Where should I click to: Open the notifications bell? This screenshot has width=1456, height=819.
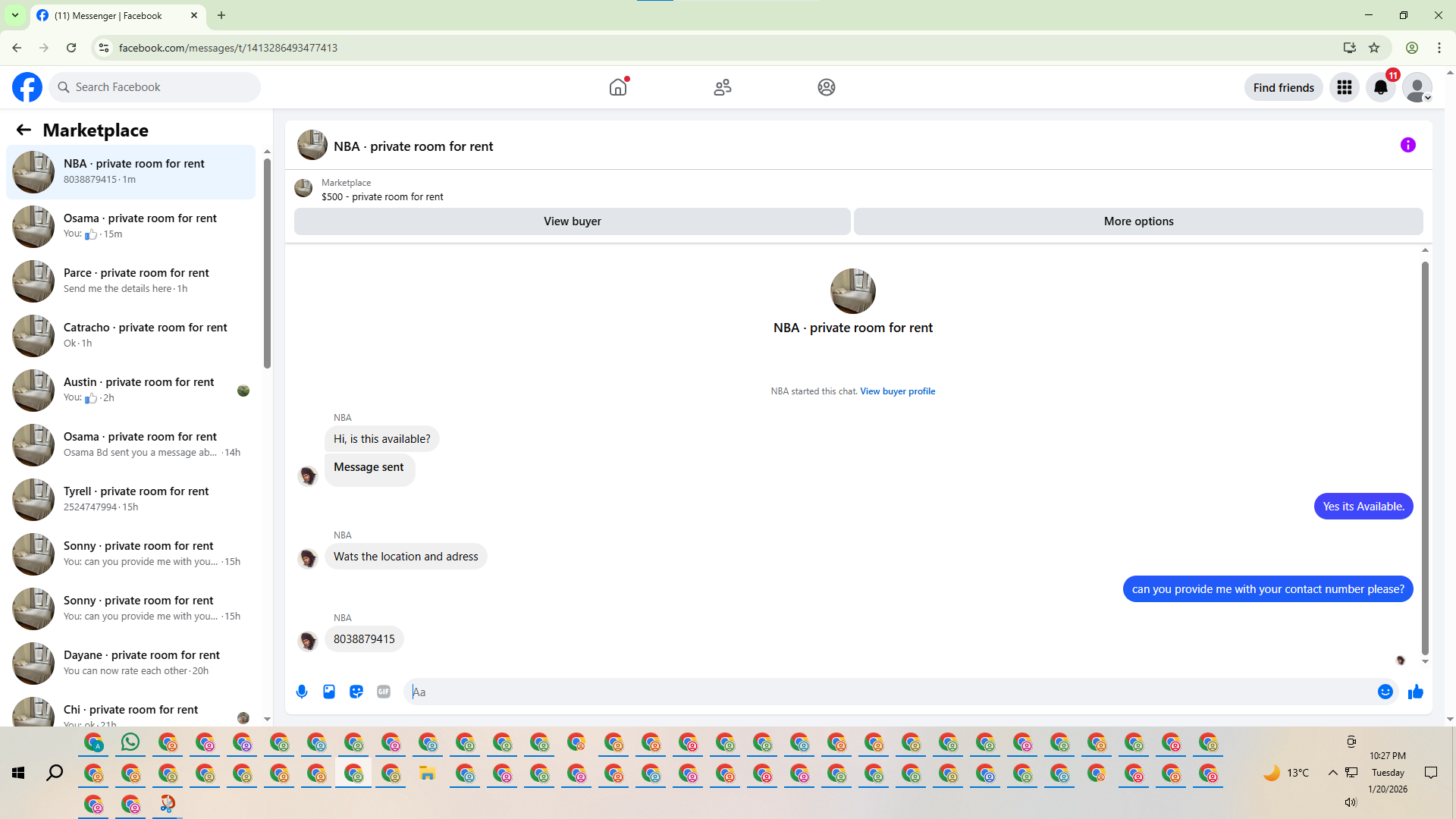[1381, 87]
